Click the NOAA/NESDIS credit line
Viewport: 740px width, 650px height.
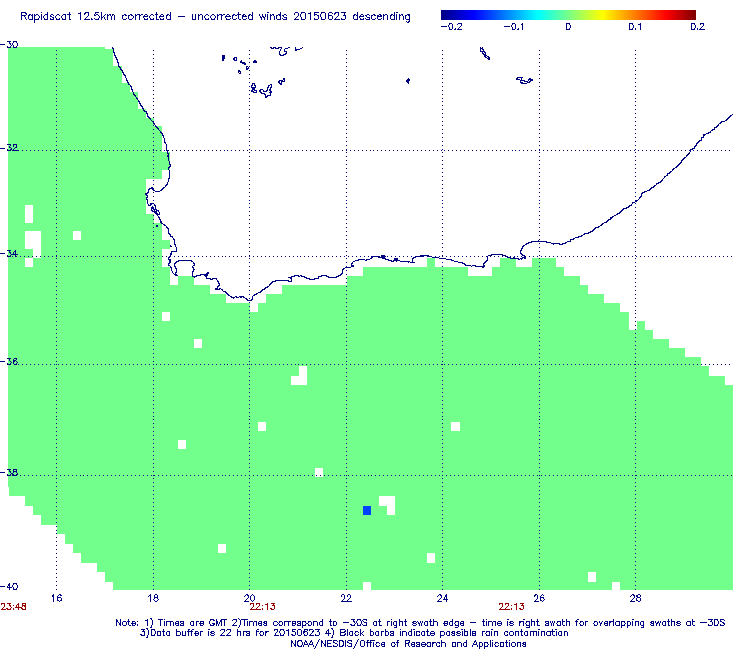pyautogui.click(x=408, y=644)
